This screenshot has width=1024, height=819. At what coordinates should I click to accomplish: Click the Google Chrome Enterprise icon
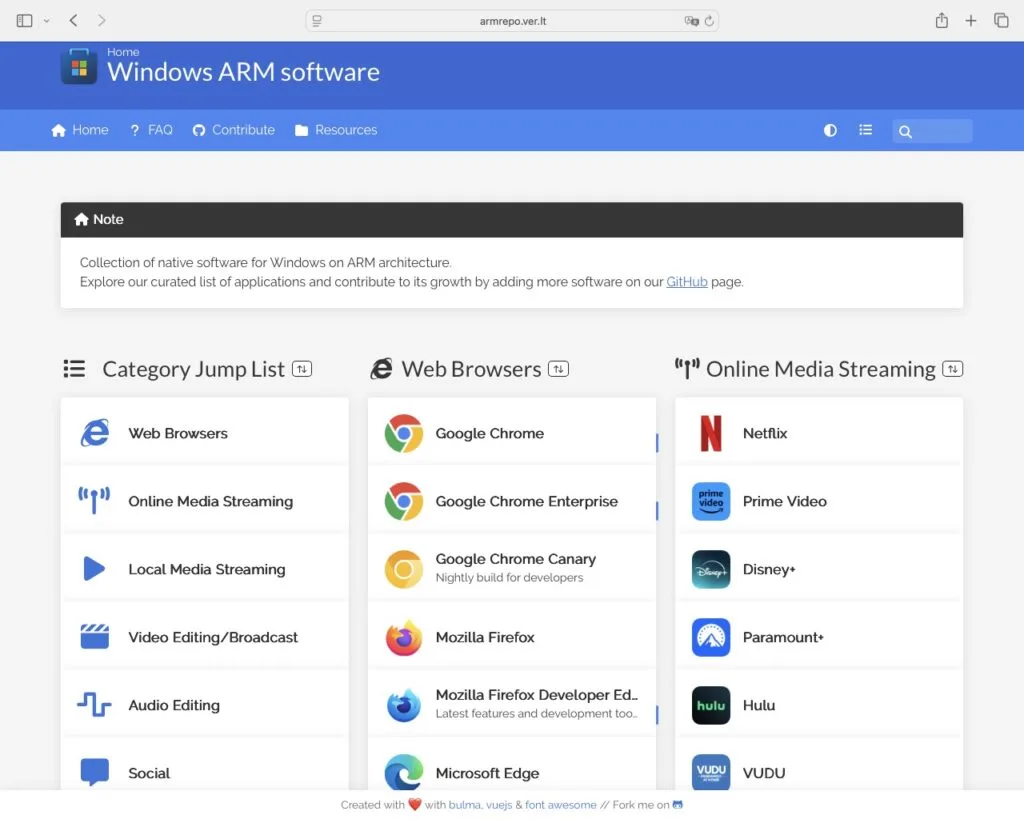(x=404, y=501)
